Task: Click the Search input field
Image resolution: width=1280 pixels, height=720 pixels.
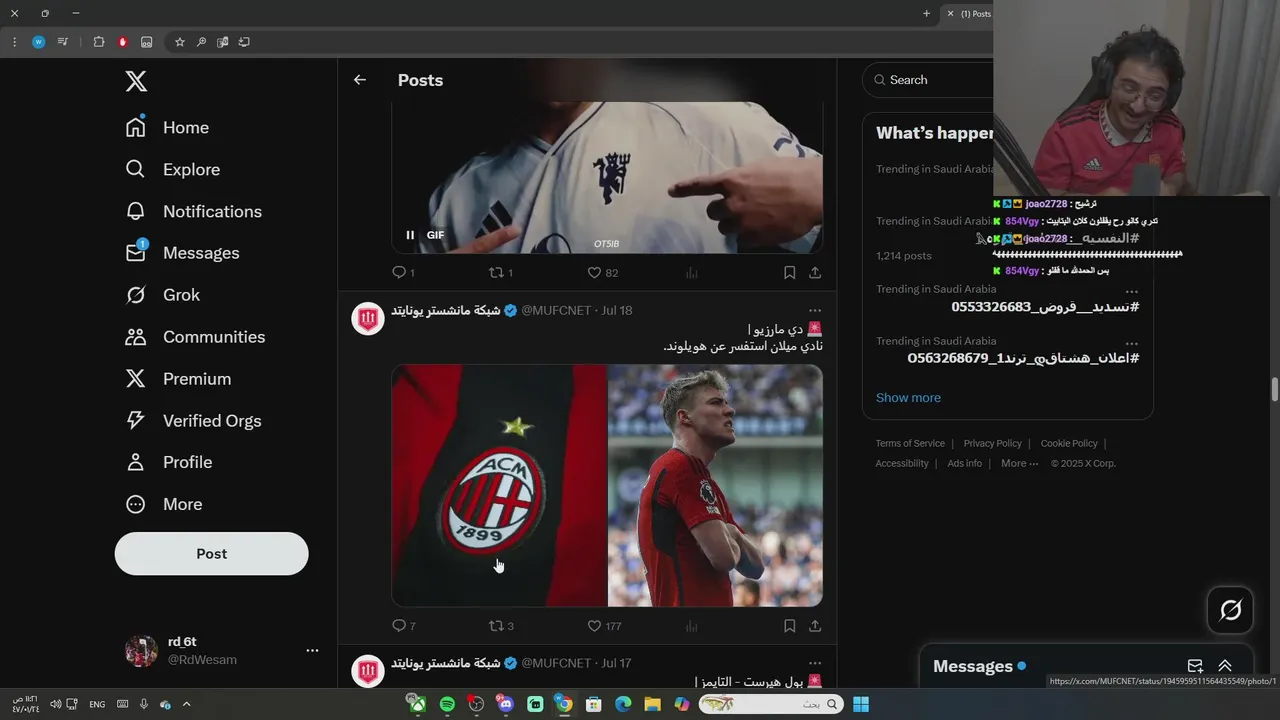Action: 930,80
